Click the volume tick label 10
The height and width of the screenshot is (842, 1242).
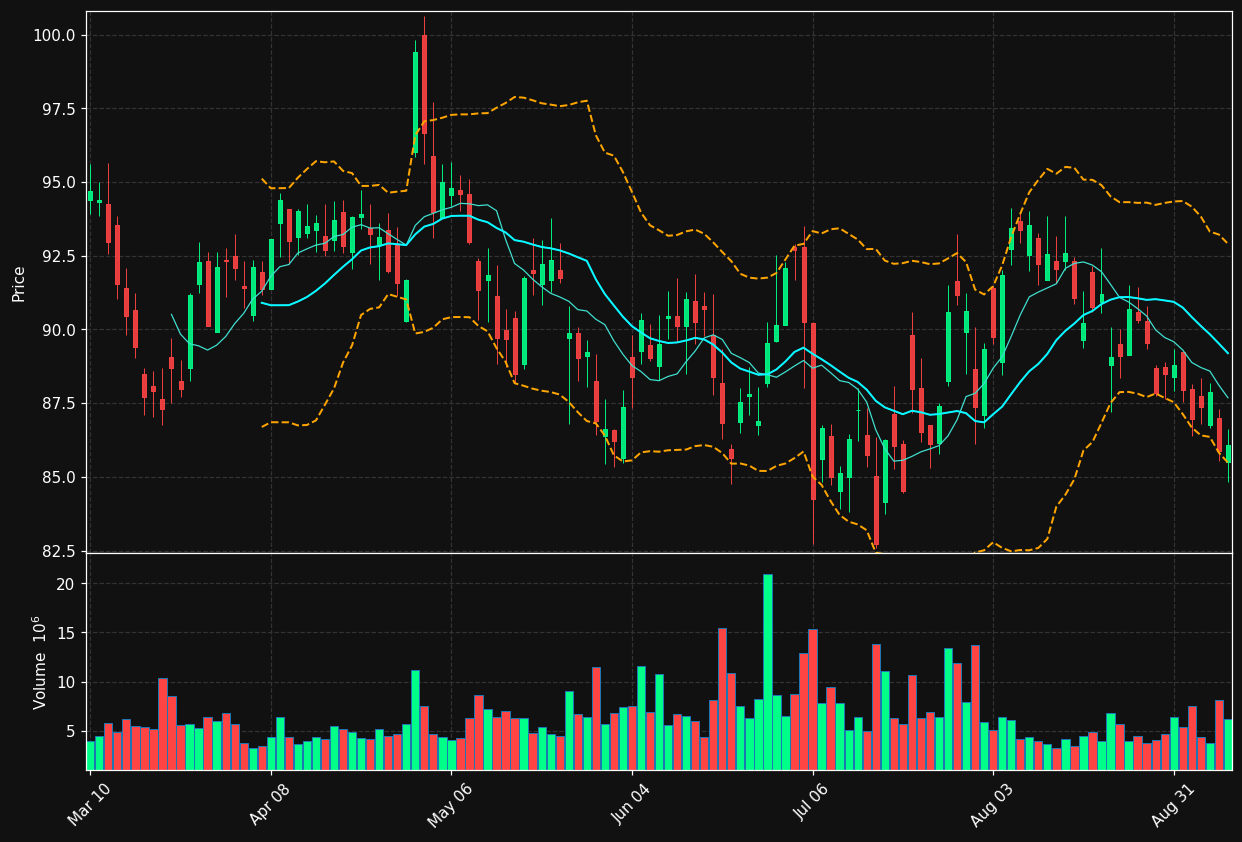coord(67,683)
